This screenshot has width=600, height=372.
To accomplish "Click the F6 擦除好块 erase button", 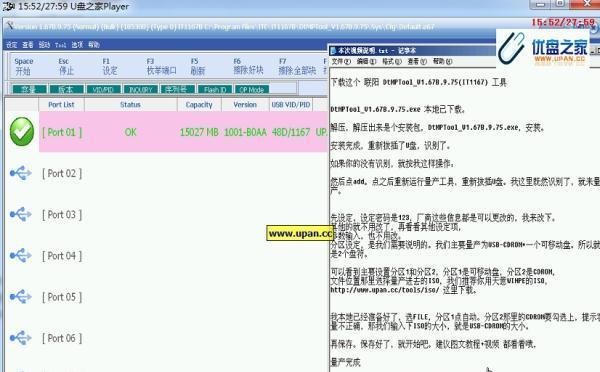I will [248, 66].
